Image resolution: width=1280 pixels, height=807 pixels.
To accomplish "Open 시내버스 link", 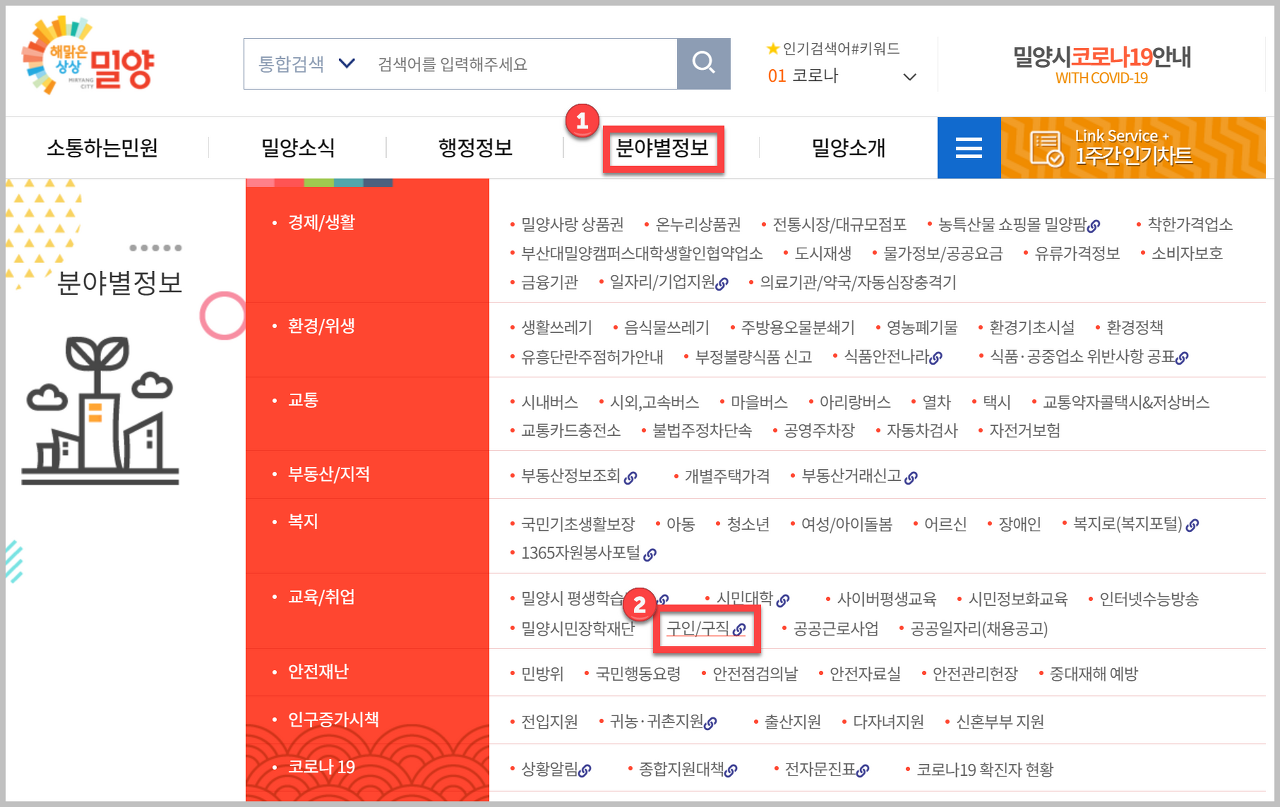I will coord(549,402).
